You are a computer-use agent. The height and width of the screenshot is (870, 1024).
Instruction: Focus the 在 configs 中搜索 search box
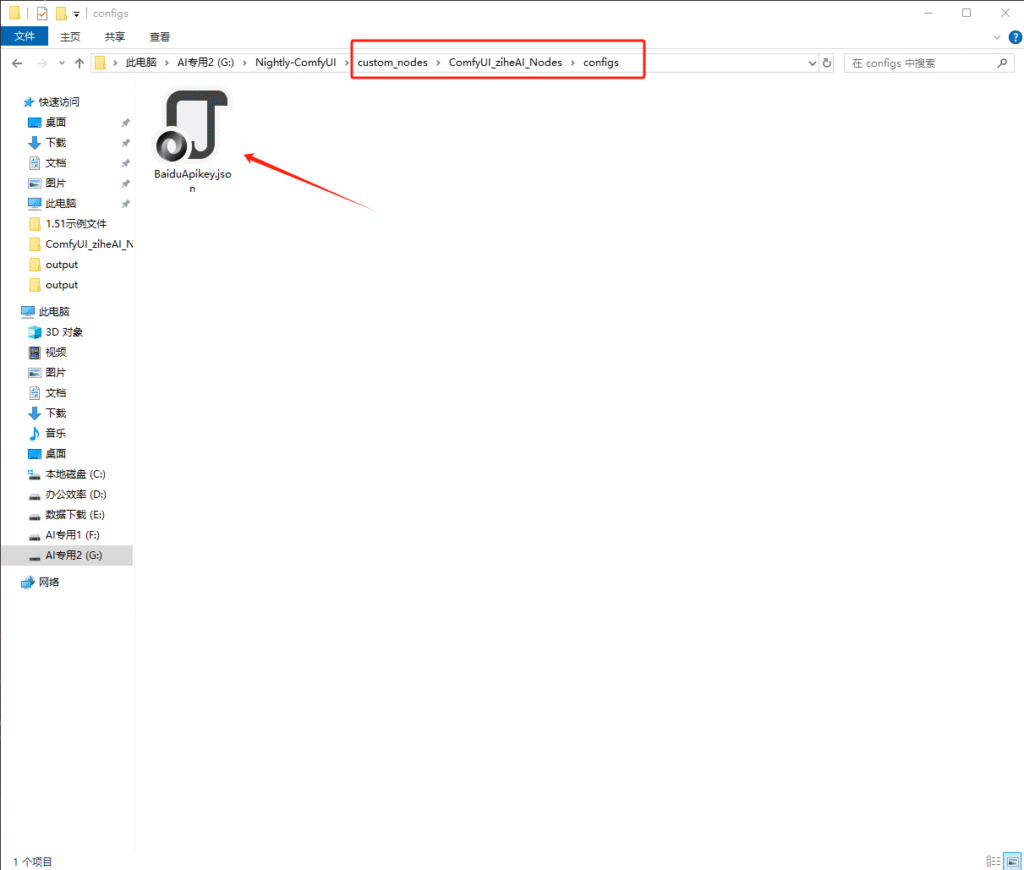pos(929,63)
